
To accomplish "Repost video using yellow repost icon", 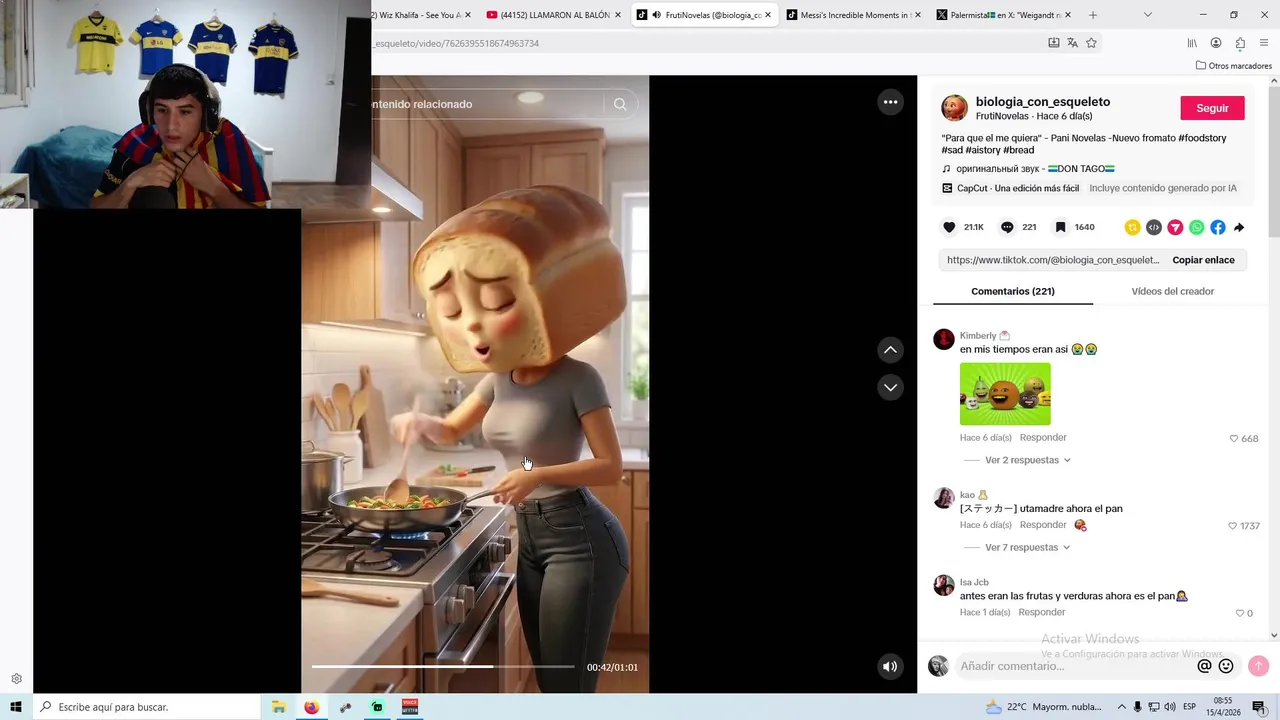I will 1132,227.
